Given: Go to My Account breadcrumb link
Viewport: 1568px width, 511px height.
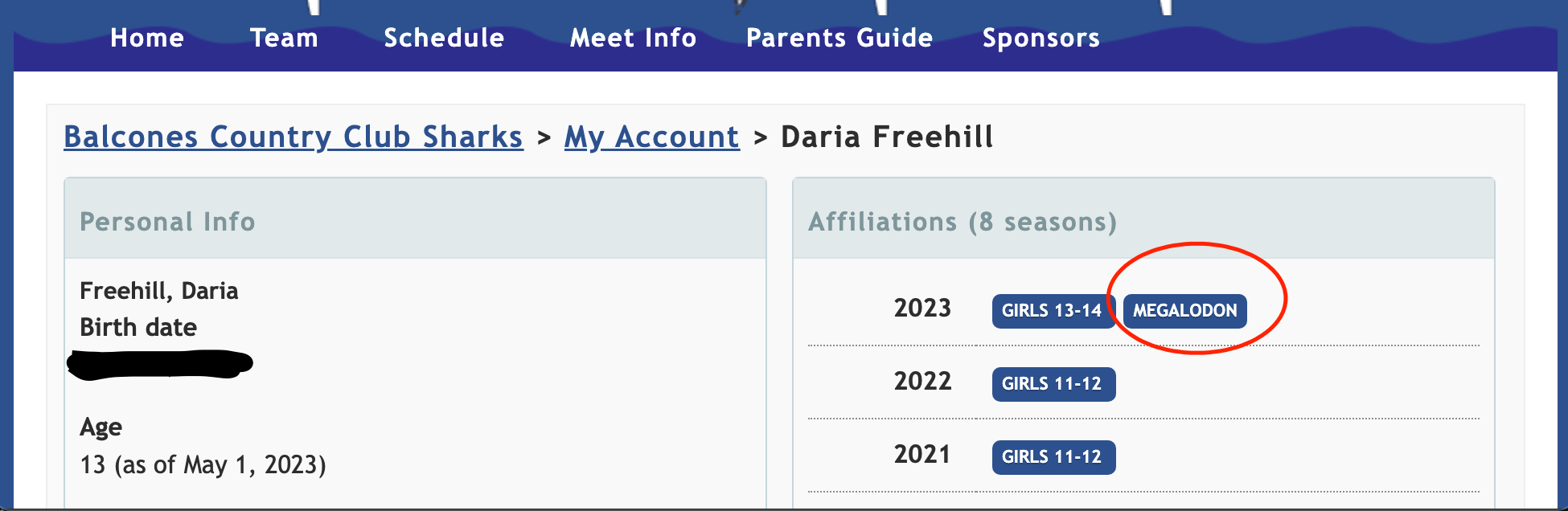Looking at the screenshot, I should click(x=652, y=137).
